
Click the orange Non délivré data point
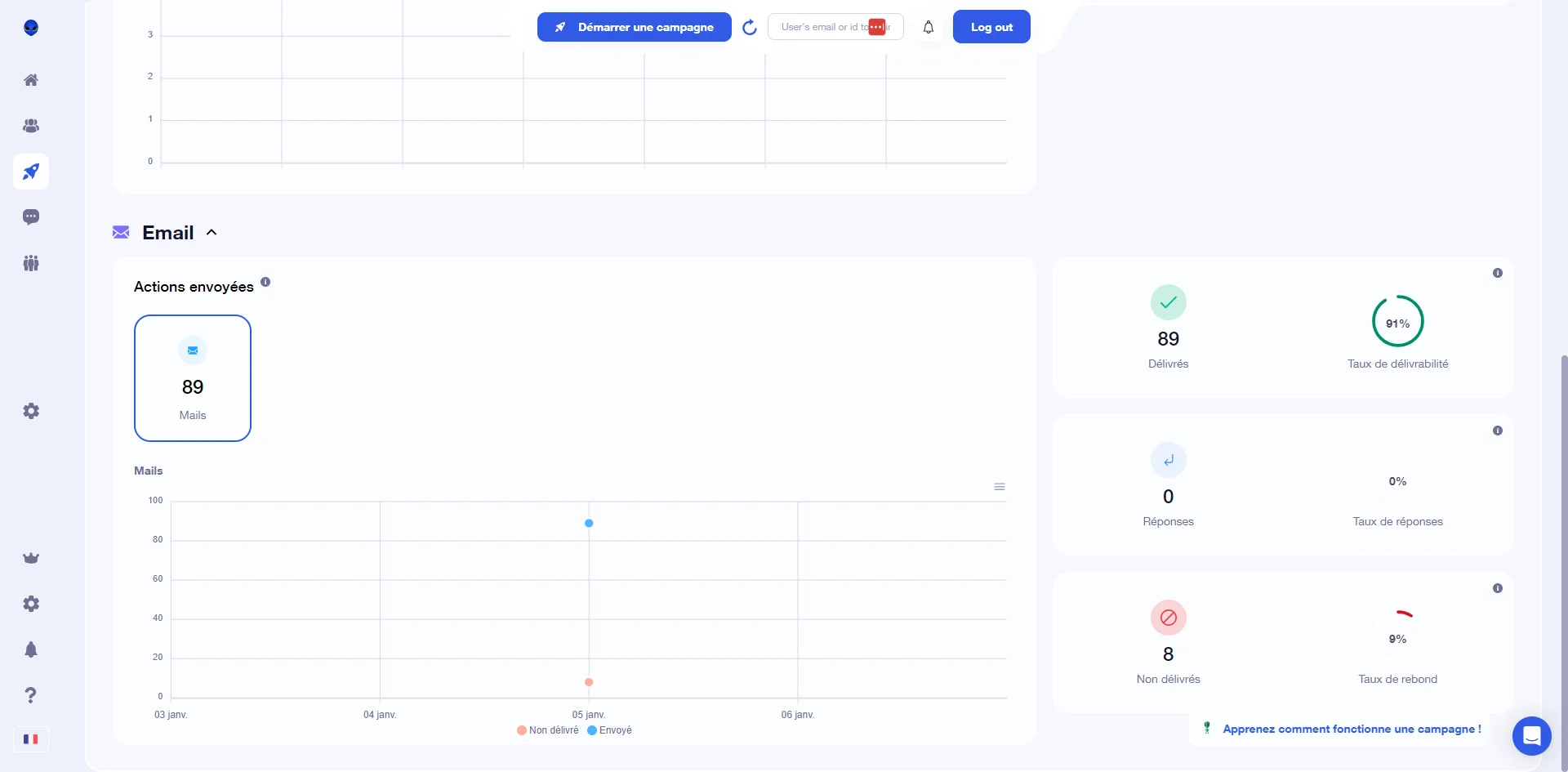click(589, 682)
